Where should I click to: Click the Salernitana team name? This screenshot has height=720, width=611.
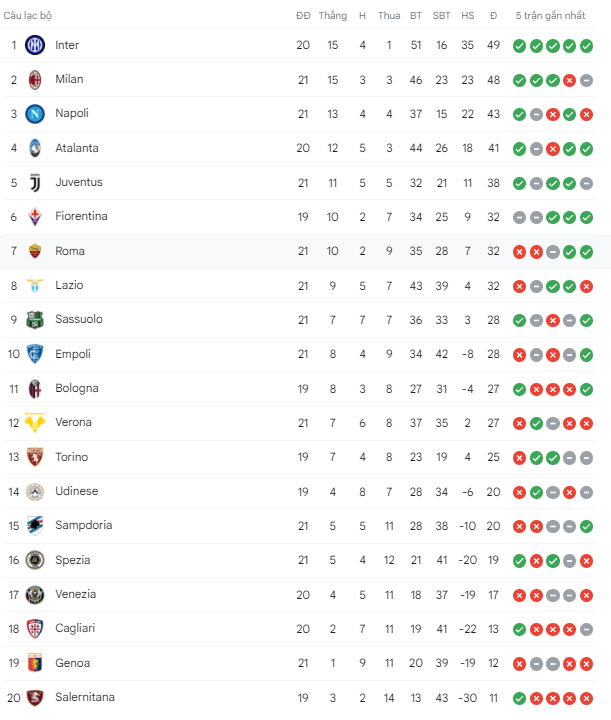pos(85,697)
